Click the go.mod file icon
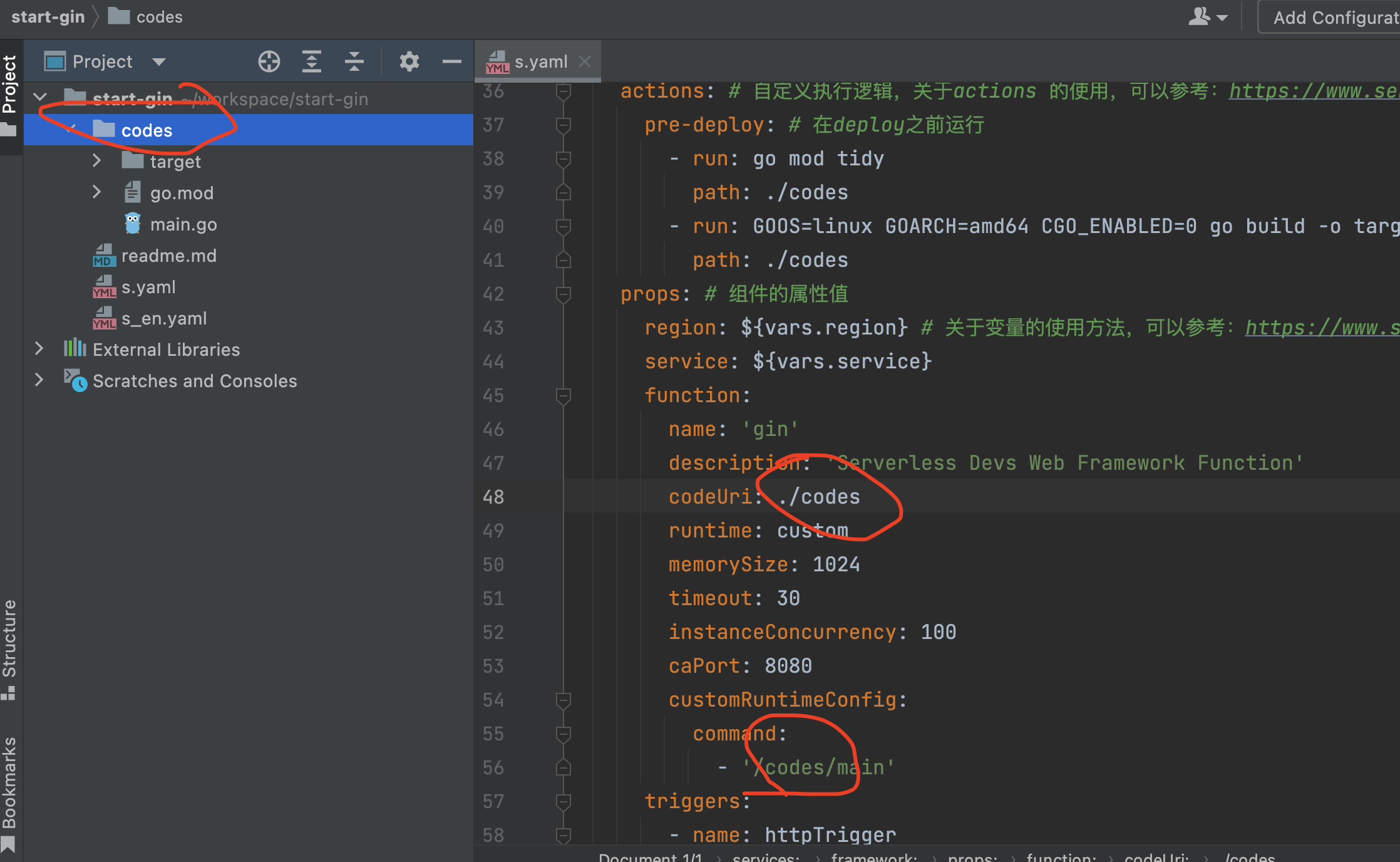Image resolution: width=1400 pixels, height=862 pixels. (x=132, y=192)
